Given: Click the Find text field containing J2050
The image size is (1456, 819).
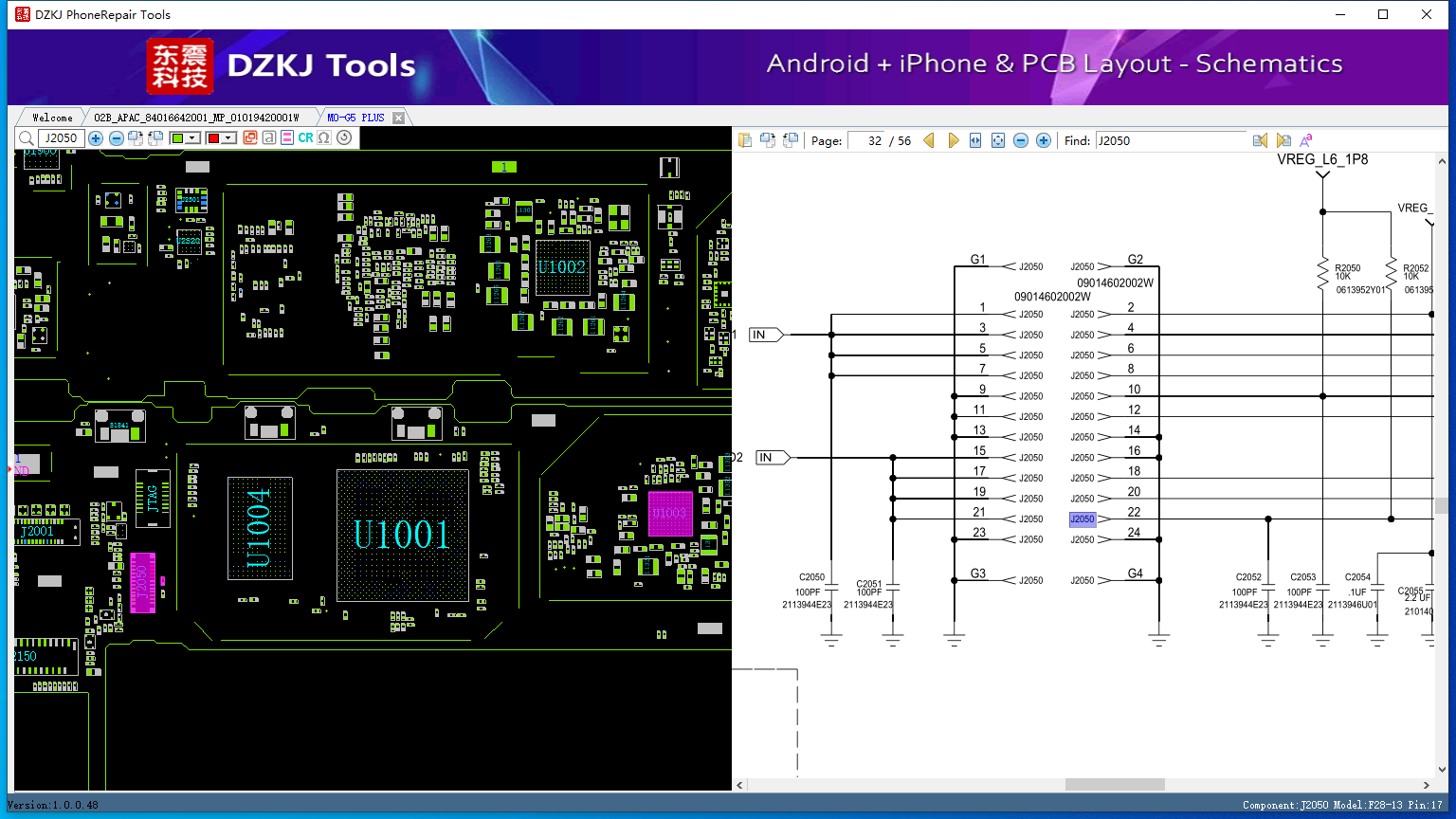Looking at the screenshot, I should click(x=1171, y=140).
